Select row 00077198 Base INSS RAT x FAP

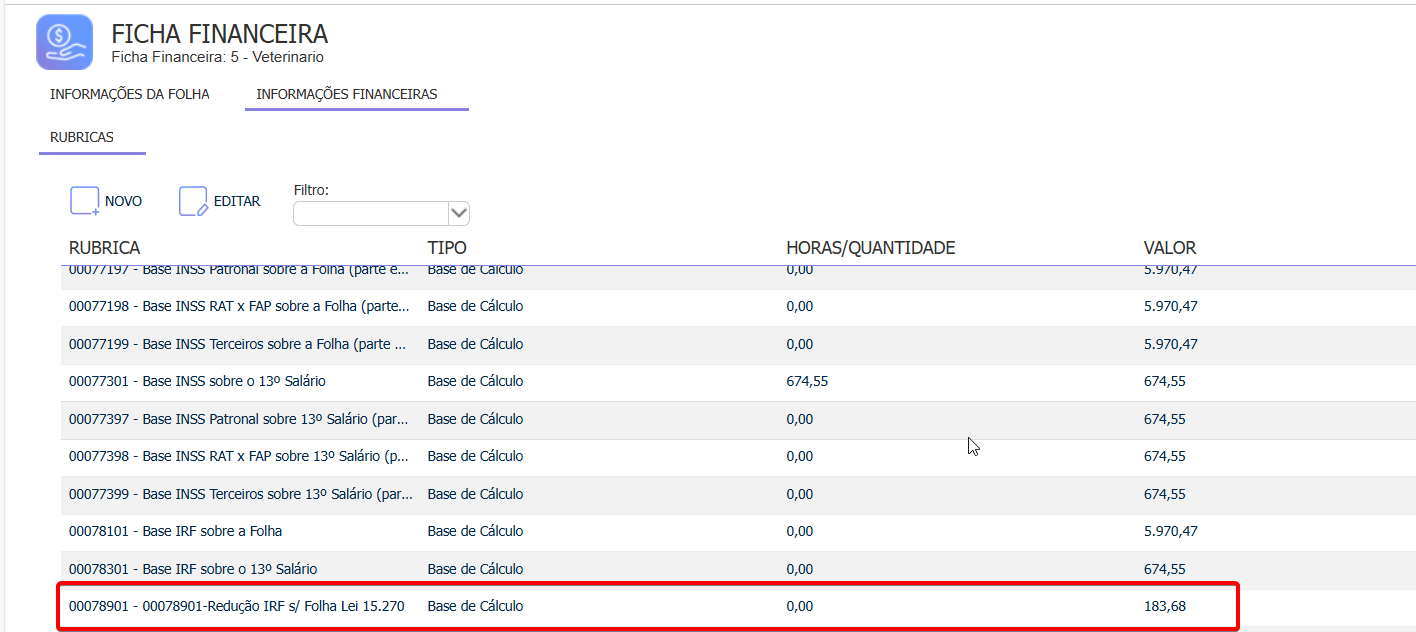pyautogui.click(x=239, y=306)
